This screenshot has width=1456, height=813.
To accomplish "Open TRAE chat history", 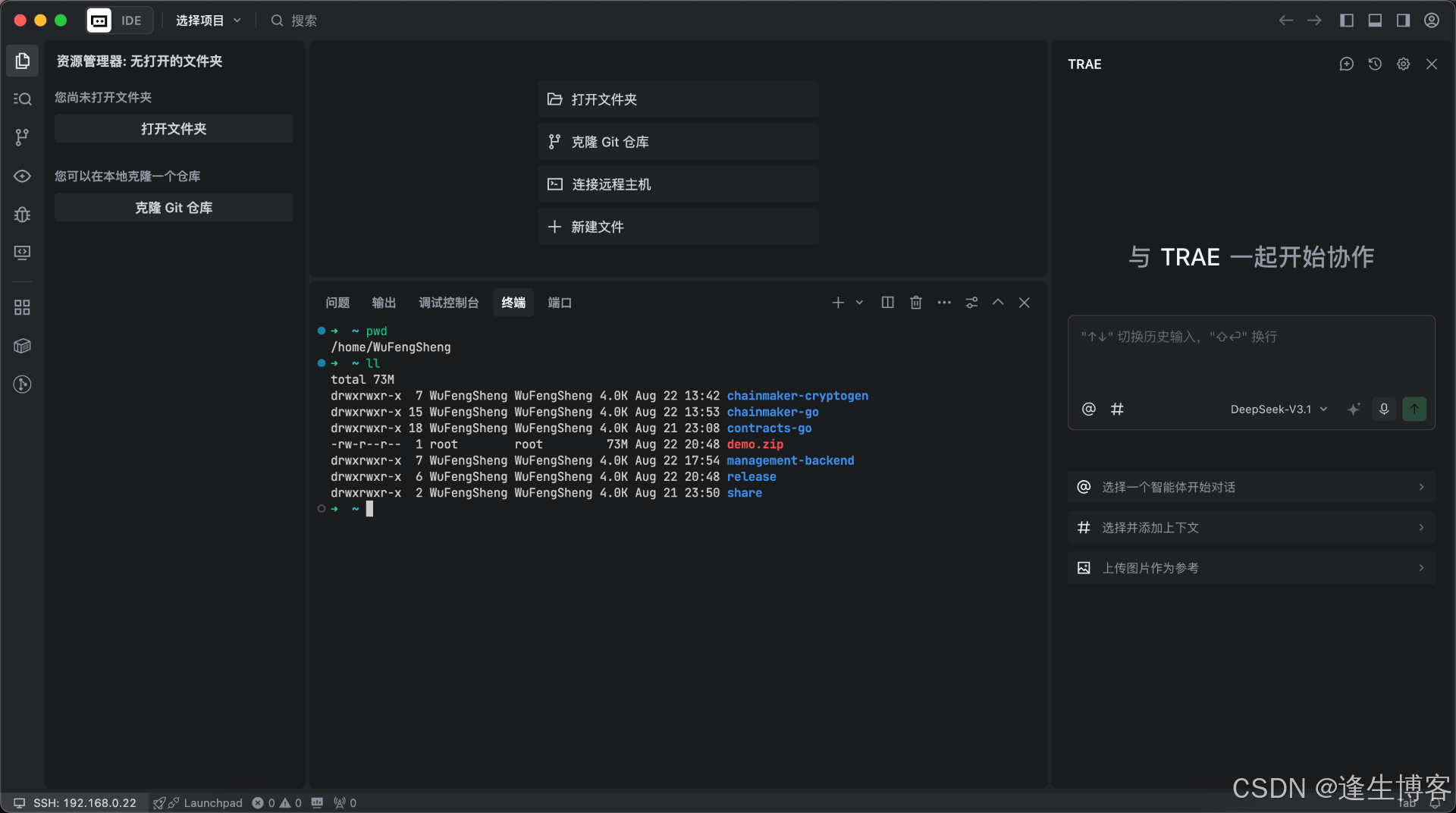I will 1375,64.
